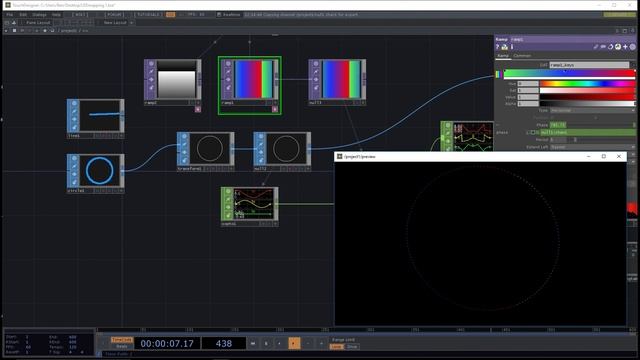Enable the TimeCode display toggle
Screen dimensions: 640x360
click(122, 340)
